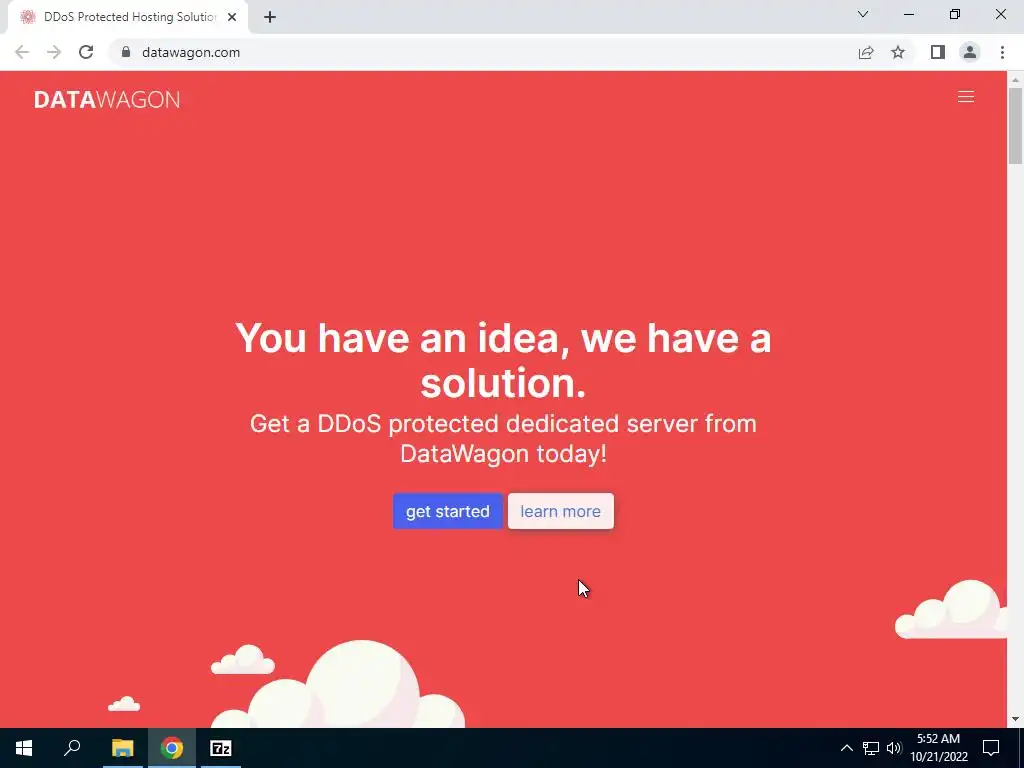The width and height of the screenshot is (1024, 768).
Task: Select the DDoS Protected Hosting Solutions tab
Action: [128, 17]
